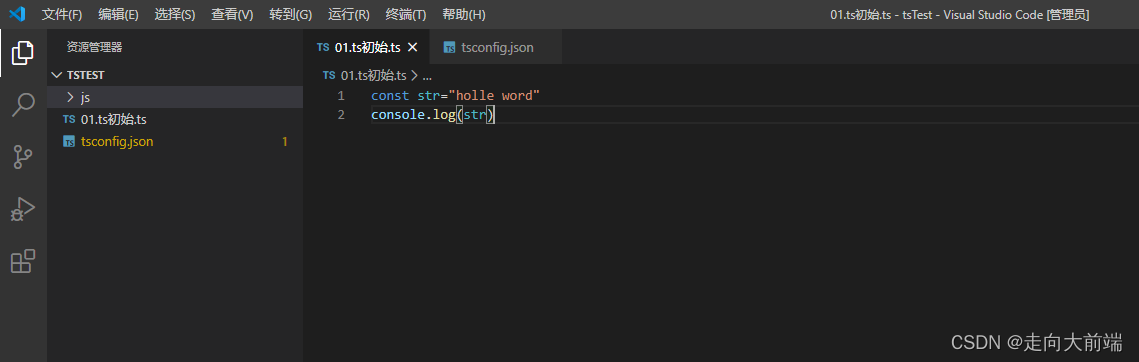Click the "holle word" string in code
1139x362 pixels.
coord(495,96)
